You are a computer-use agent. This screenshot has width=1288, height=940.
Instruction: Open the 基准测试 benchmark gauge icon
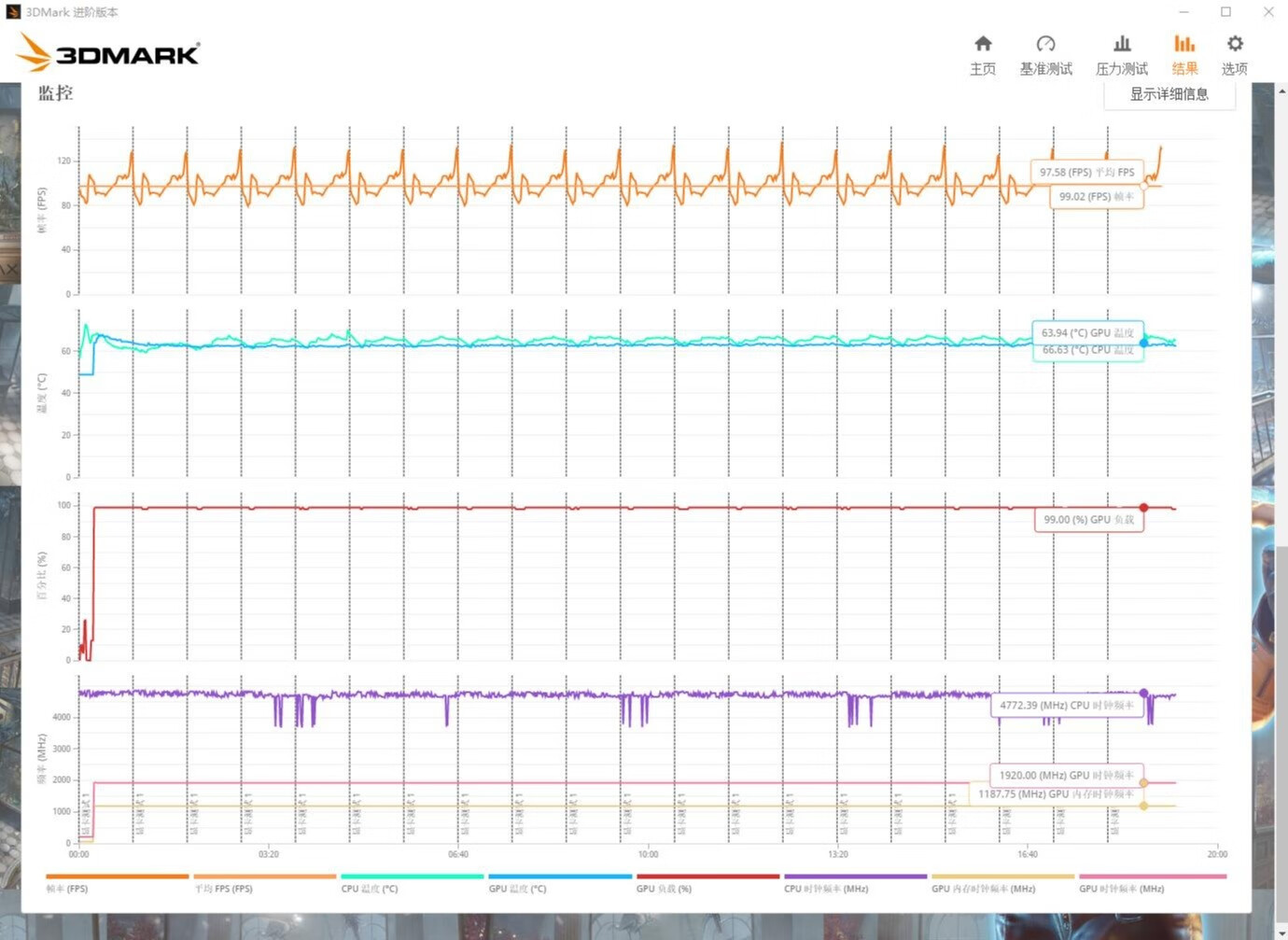[1045, 44]
